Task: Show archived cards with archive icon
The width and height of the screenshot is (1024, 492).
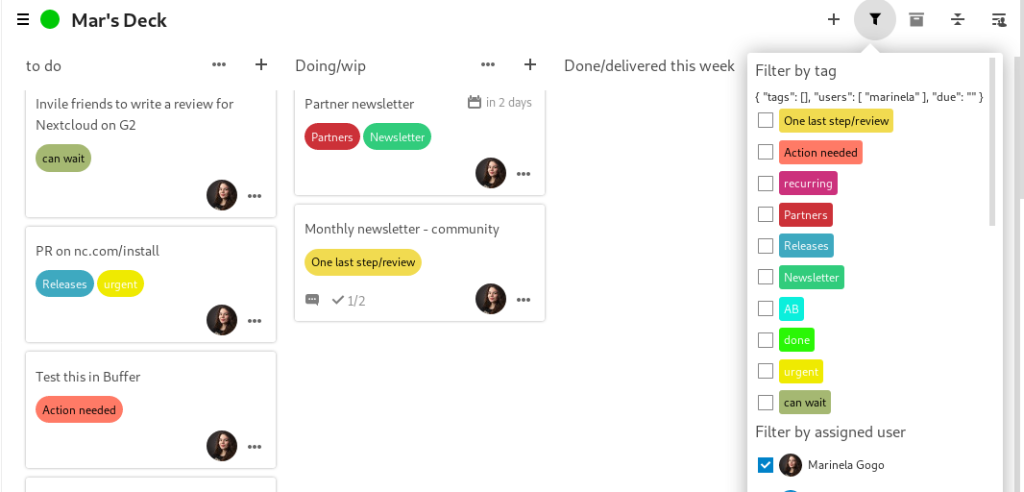Action: [916, 19]
